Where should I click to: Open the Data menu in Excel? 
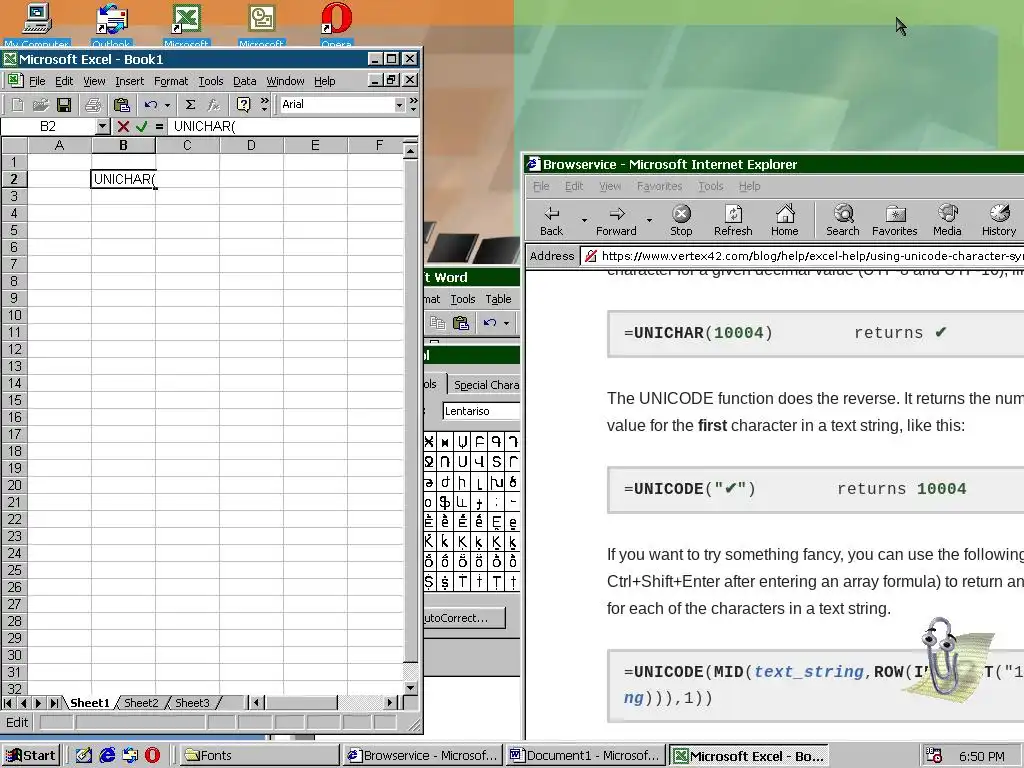tap(244, 81)
